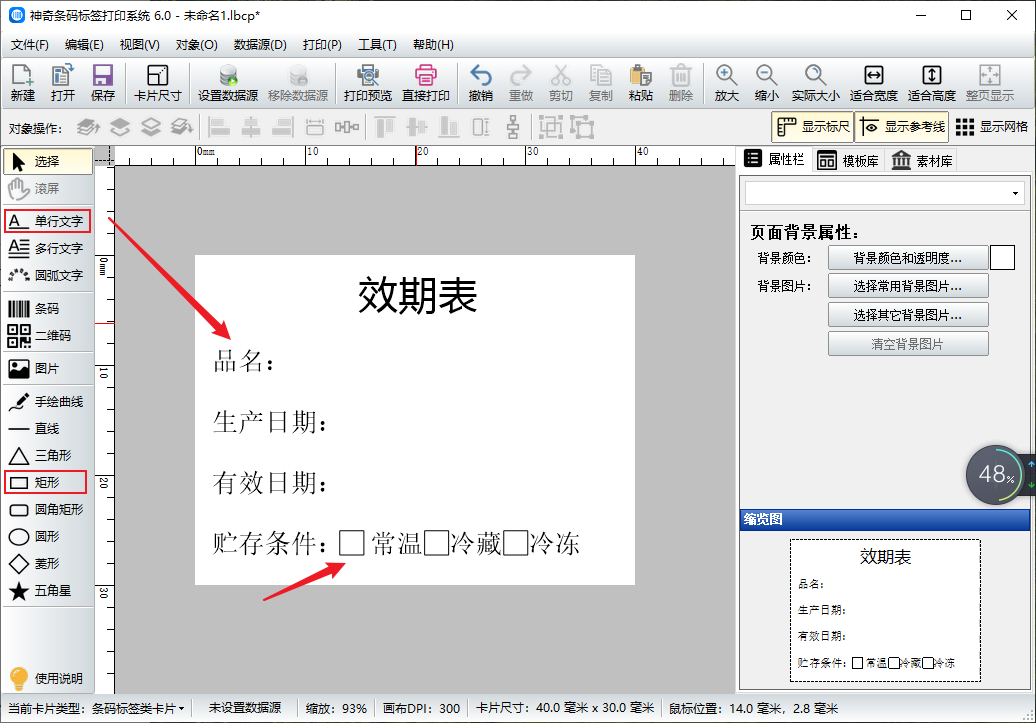Click the 48% floating circular widget
This screenshot has width=1036, height=723.
pos(996,475)
